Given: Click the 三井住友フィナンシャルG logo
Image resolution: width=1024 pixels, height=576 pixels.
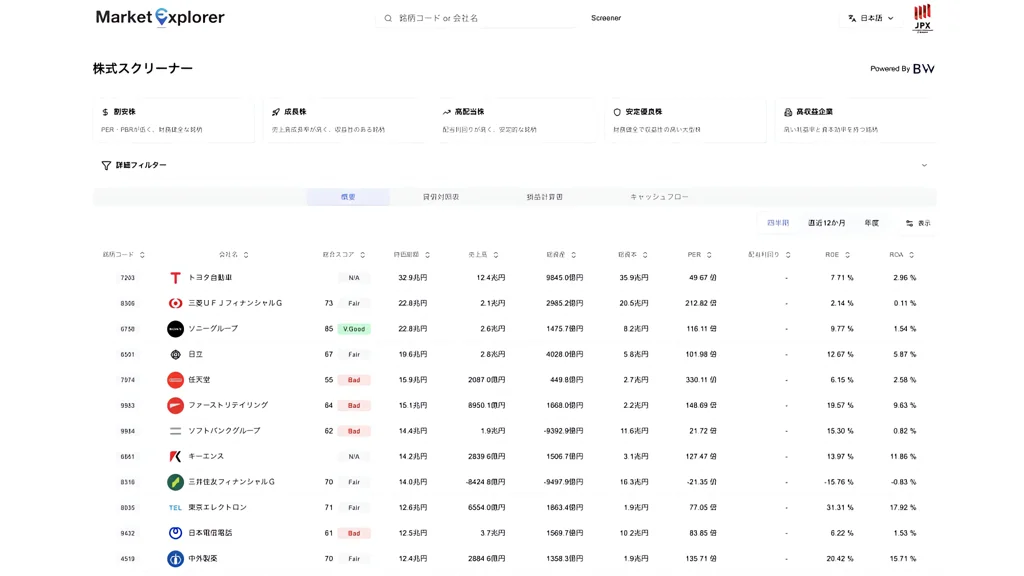Looking at the screenshot, I should [175, 482].
